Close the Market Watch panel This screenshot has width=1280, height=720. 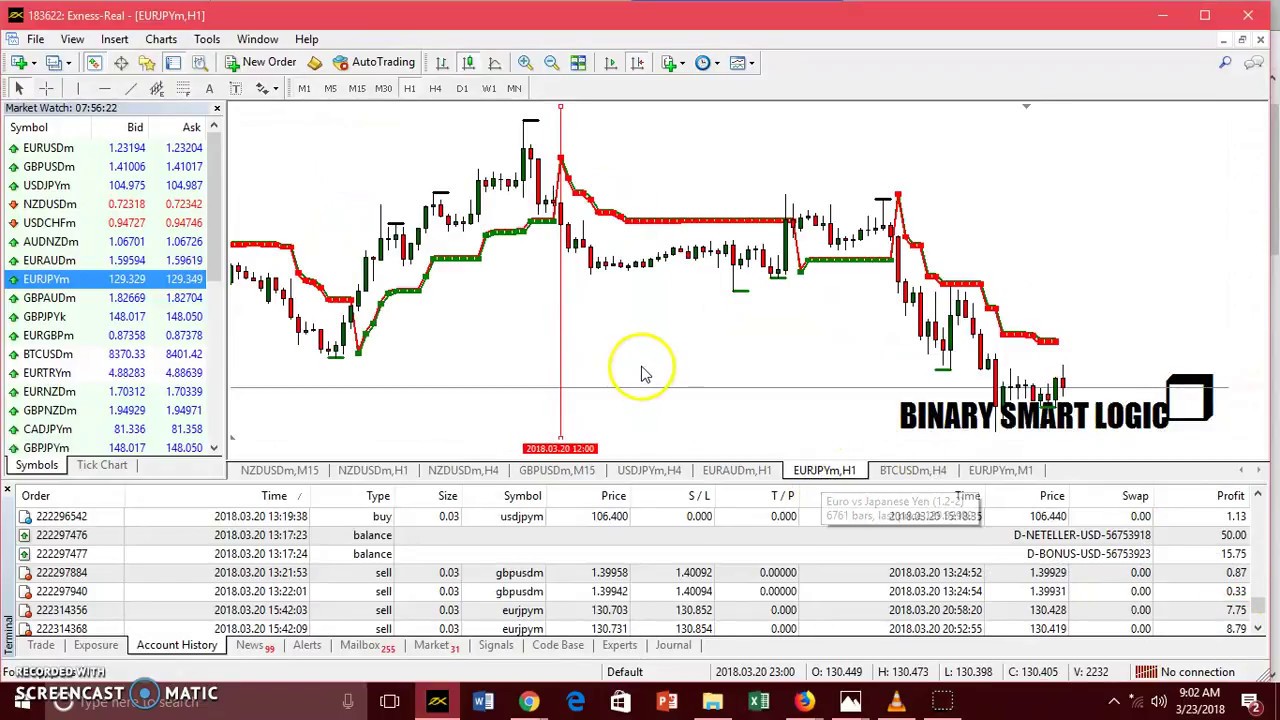tap(217, 108)
